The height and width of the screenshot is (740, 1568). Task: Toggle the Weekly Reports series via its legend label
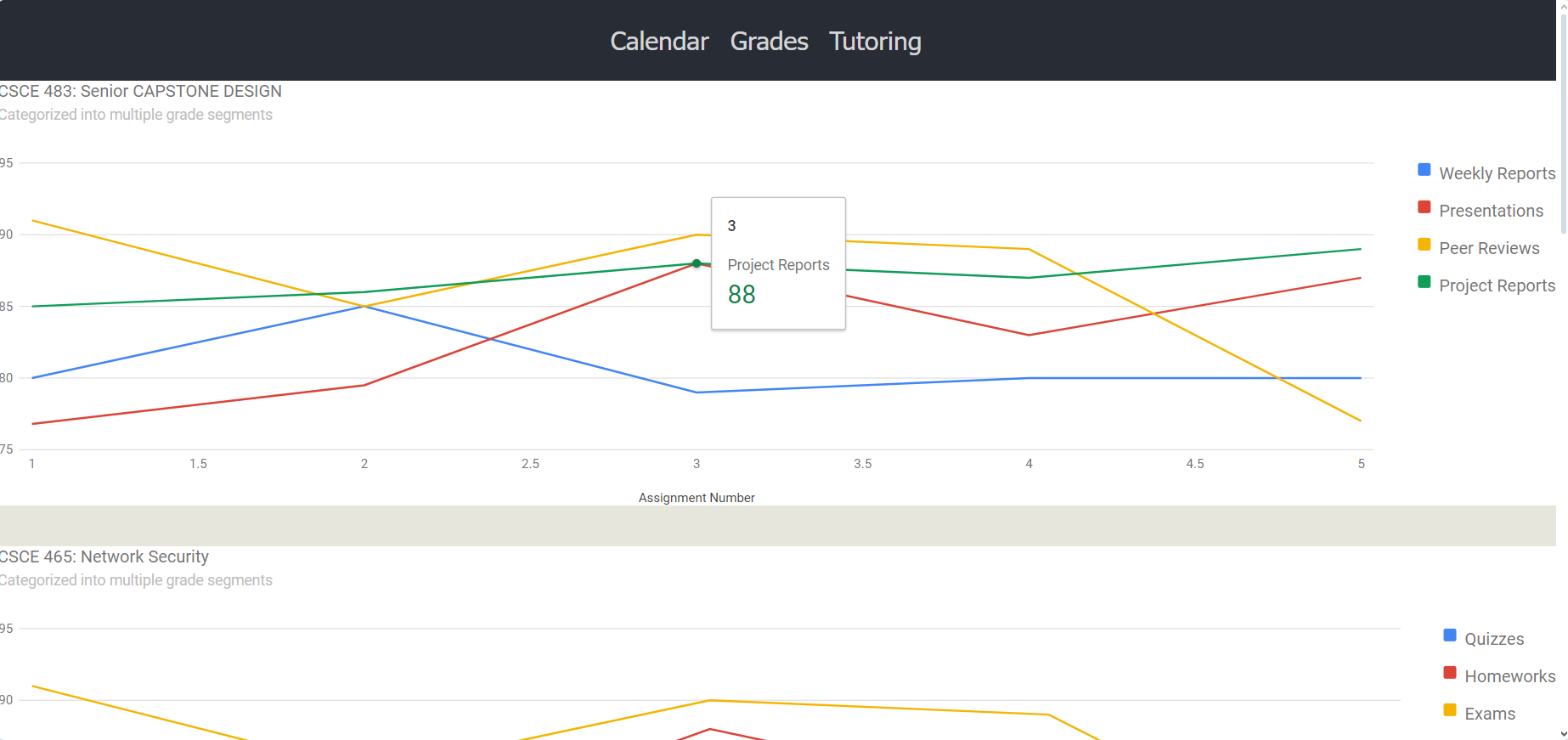tap(1497, 172)
